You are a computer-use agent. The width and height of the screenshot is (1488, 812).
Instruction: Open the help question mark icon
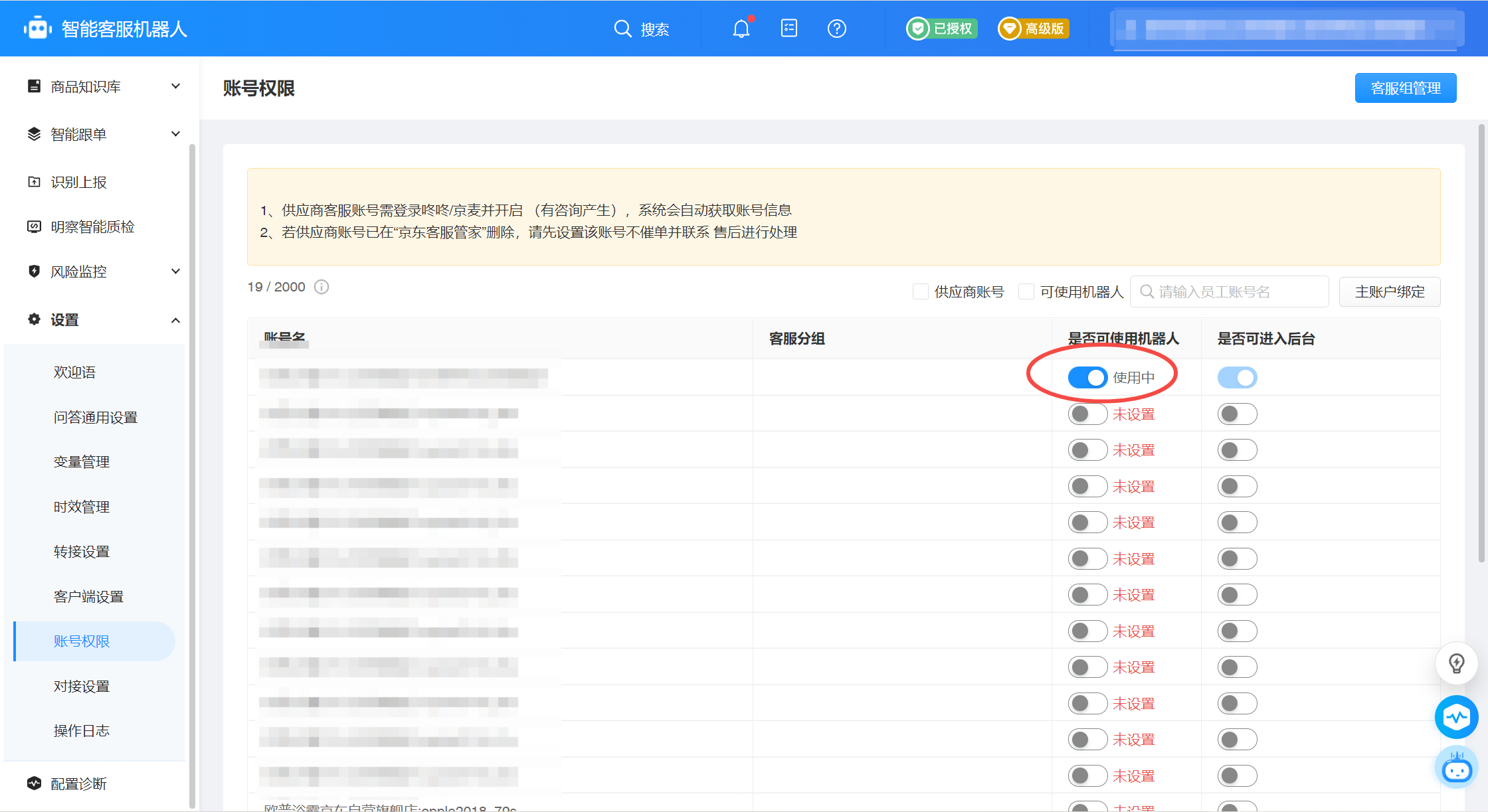point(837,29)
